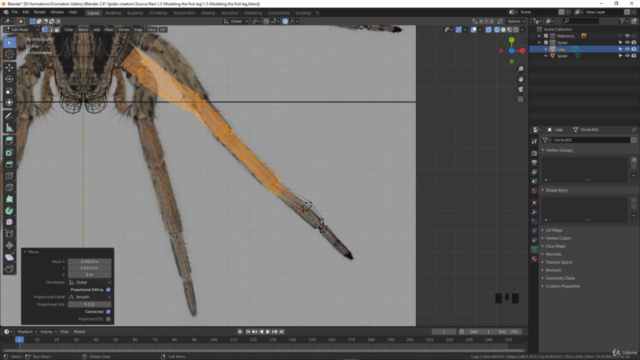Pick the Measure tool

coord(9,128)
